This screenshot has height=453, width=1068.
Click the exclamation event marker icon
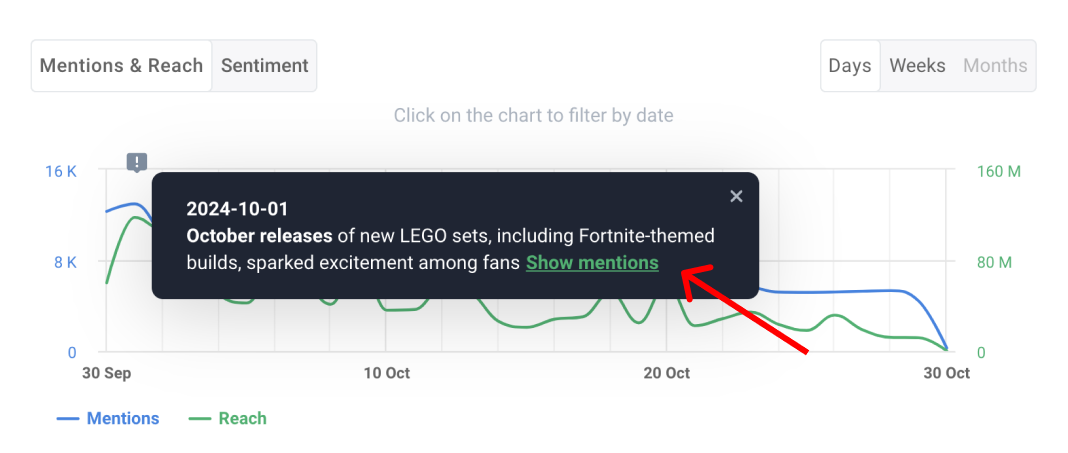coord(137,161)
